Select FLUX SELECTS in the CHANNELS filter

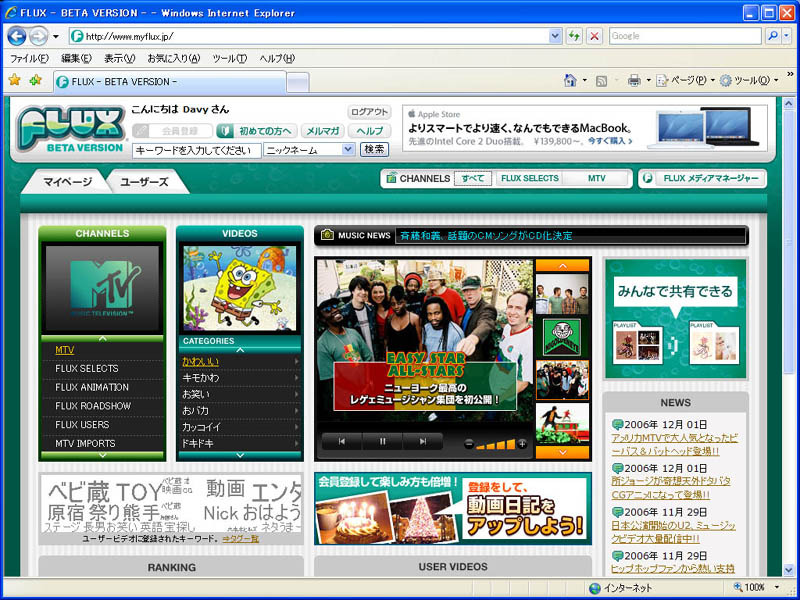(x=530, y=179)
